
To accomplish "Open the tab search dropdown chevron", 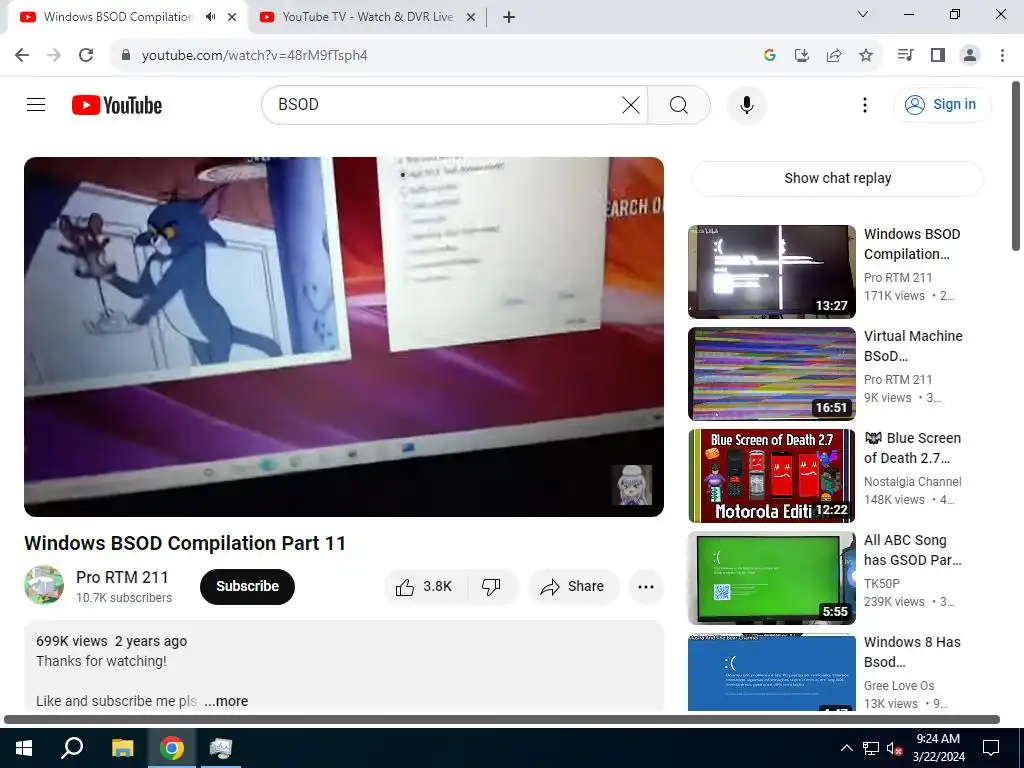I will (863, 14).
